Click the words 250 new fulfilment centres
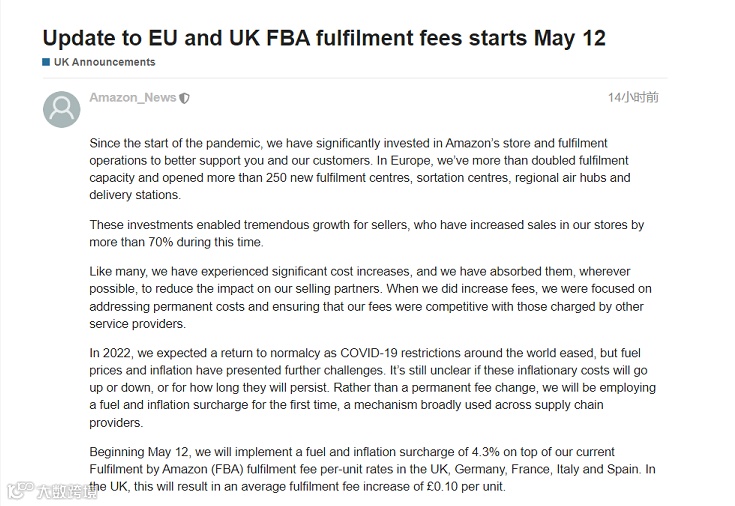Screen dimensions: 735x506 tap(339, 178)
